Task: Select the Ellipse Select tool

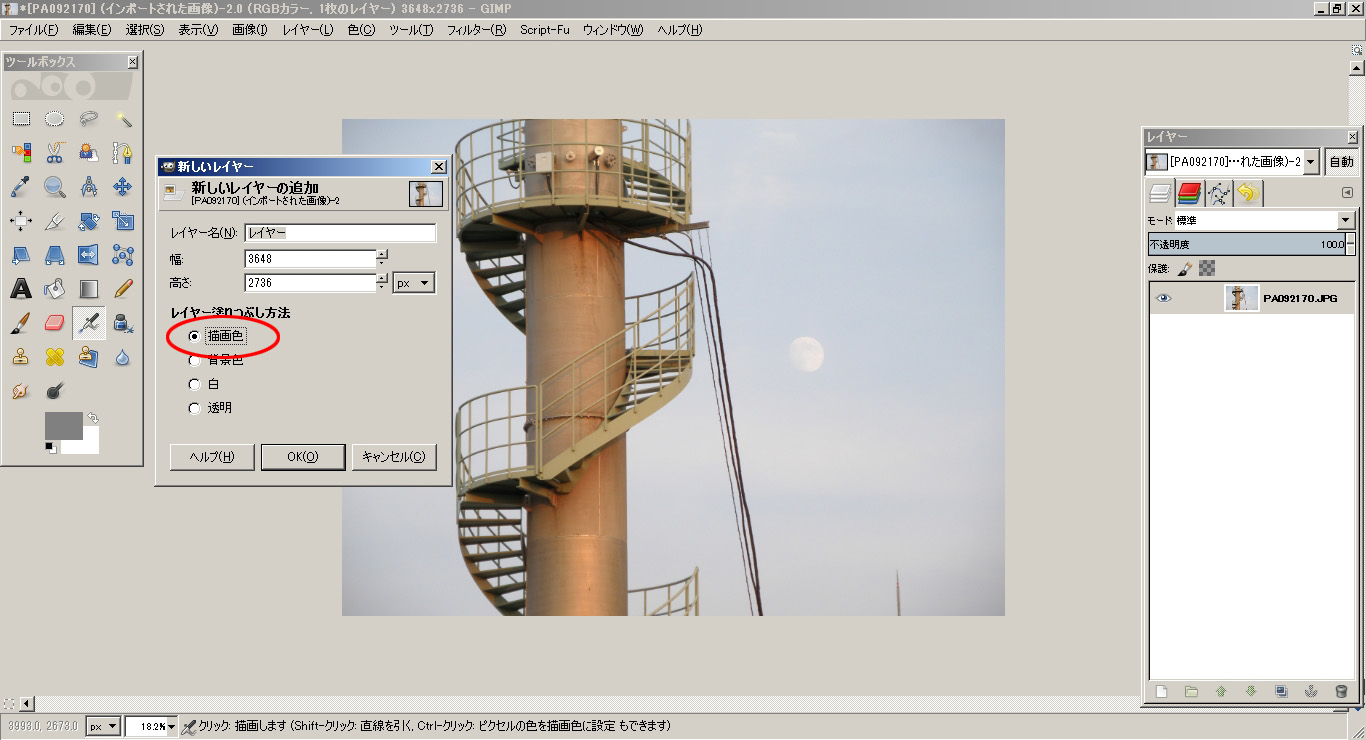Action: pos(55,119)
